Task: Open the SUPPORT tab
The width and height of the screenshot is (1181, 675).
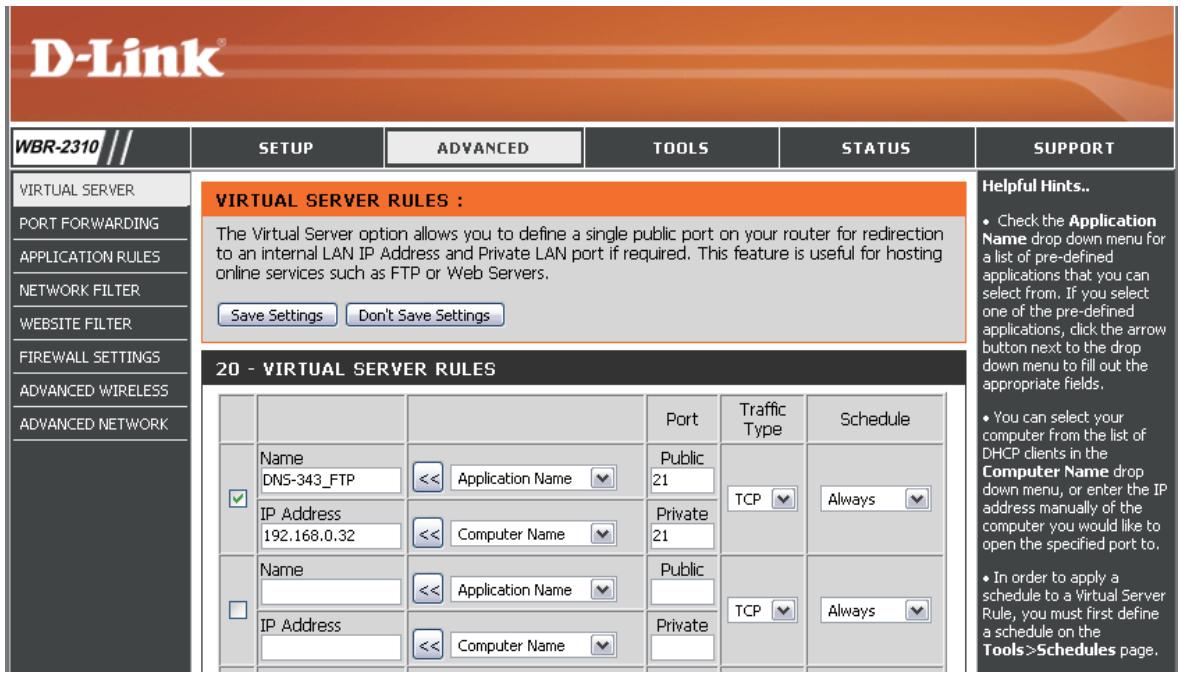Action: tap(1074, 148)
